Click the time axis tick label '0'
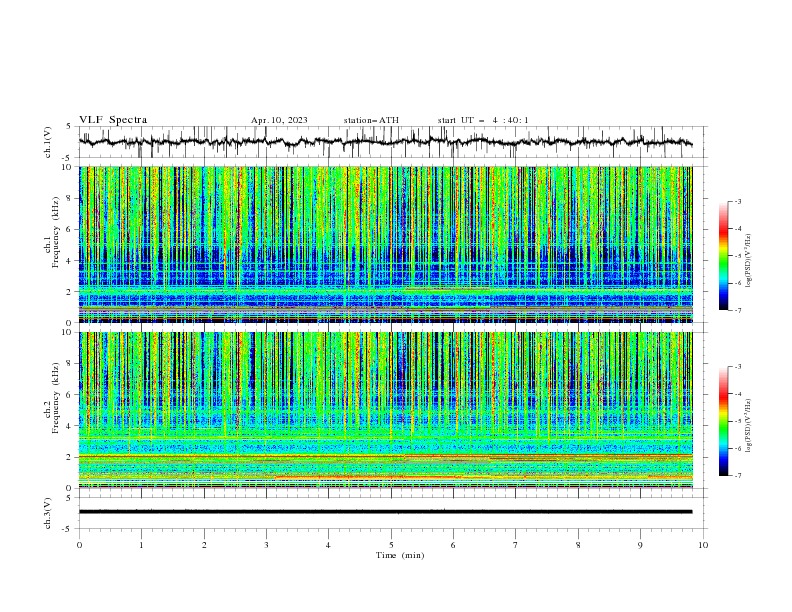This screenshot has height=612, width=792. tap(79, 545)
